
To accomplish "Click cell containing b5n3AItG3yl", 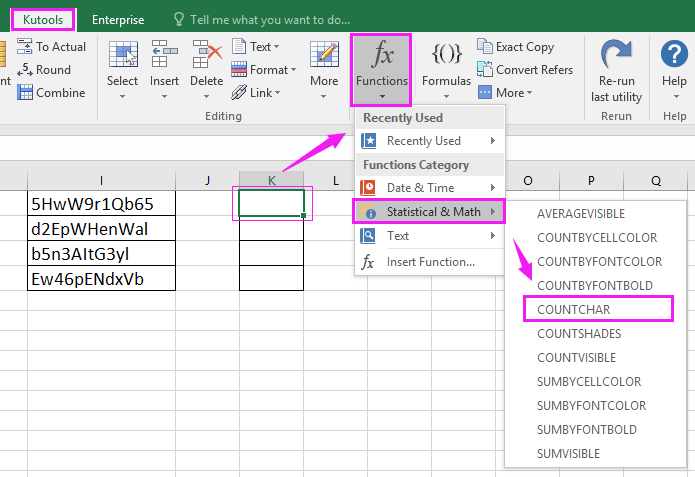I will (102, 253).
